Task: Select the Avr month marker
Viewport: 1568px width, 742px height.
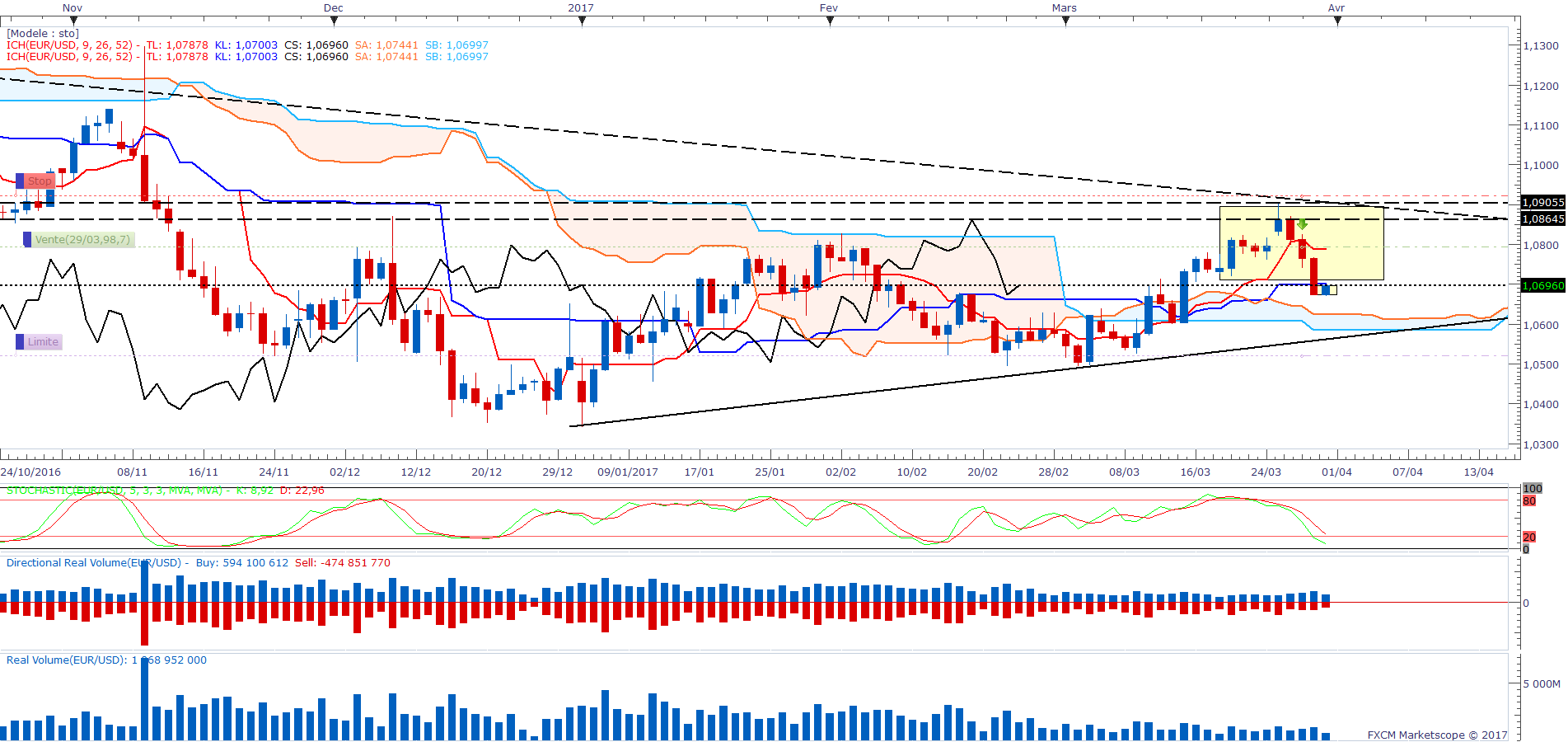Action: pos(1336,8)
